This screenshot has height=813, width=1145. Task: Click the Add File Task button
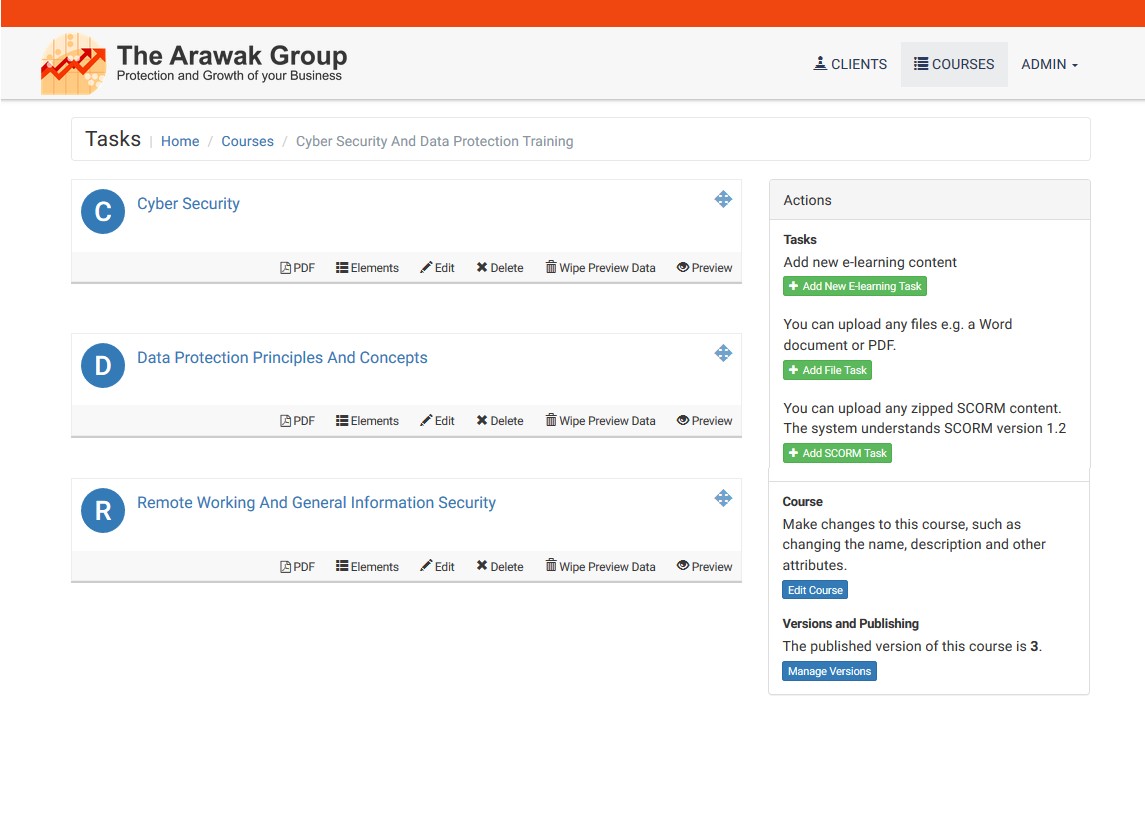click(x=827, y=370)
